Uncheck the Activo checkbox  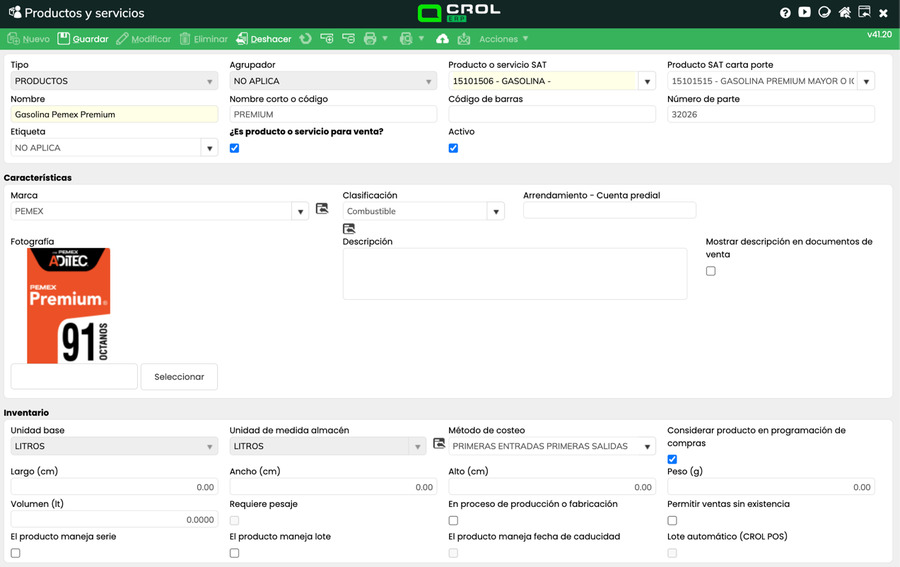coord(453,148)
